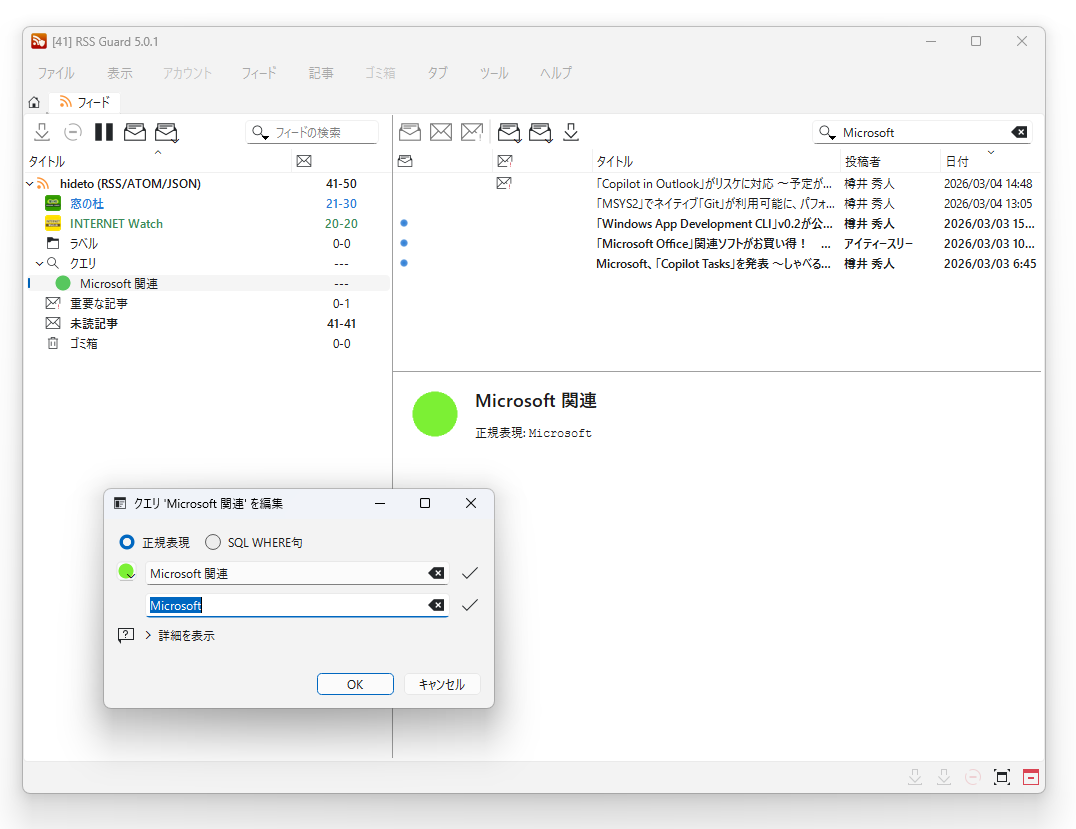The image size is (1076, 829).
Task: Open the 表示 menu
Action: pos(119,73)
